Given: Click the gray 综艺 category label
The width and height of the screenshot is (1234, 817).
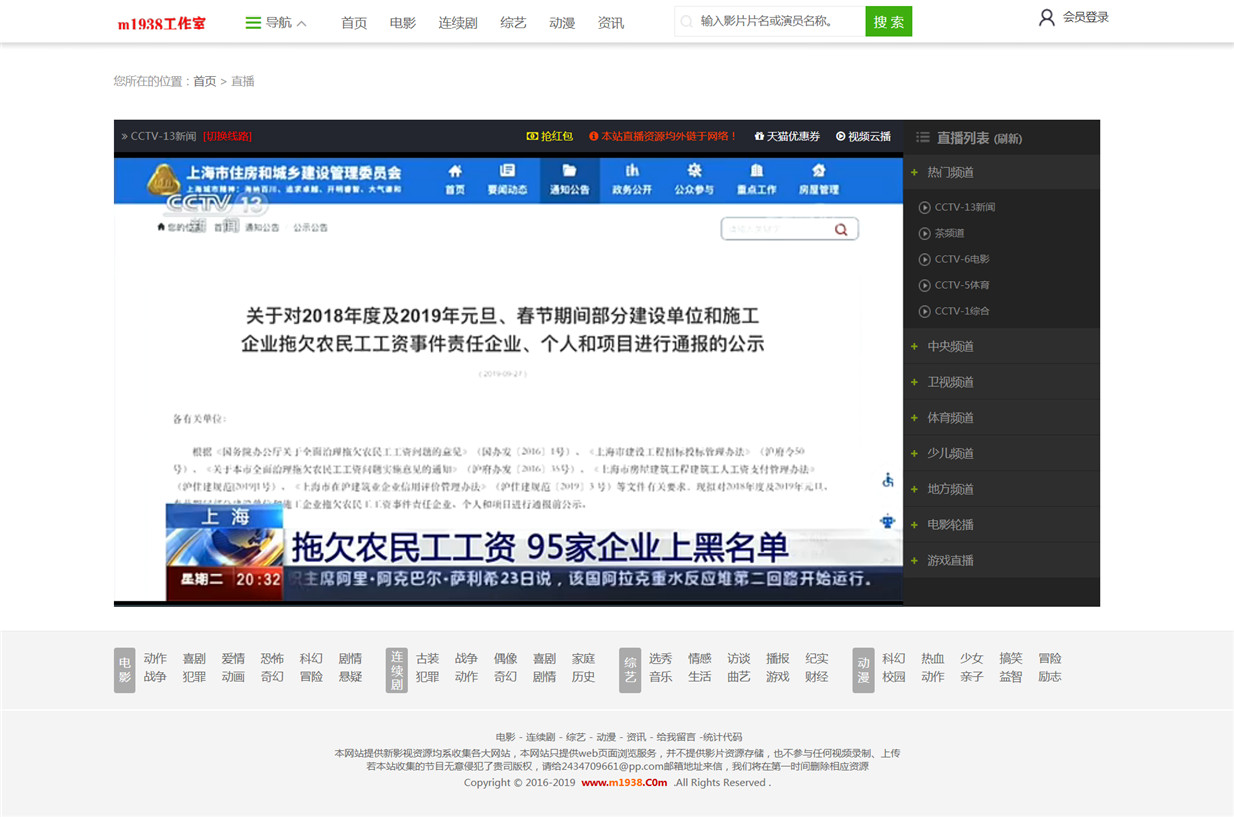Looking at the screenshot, I should [630, 670].
